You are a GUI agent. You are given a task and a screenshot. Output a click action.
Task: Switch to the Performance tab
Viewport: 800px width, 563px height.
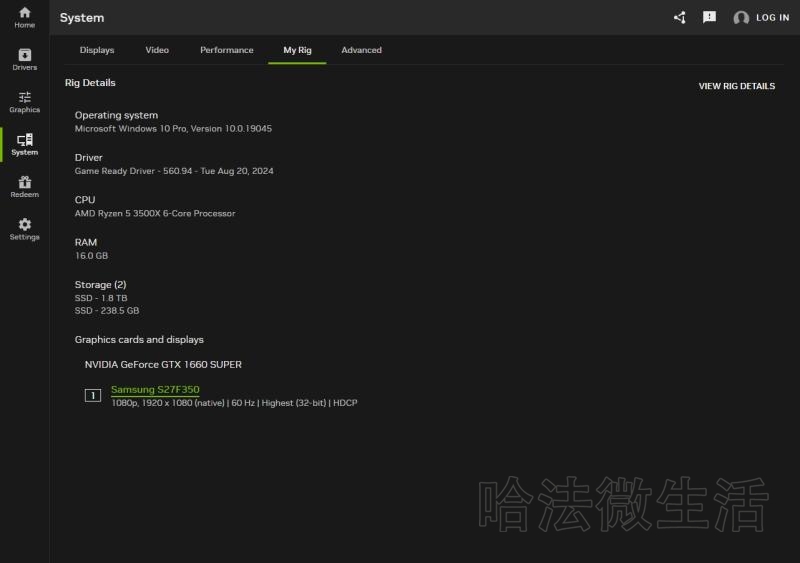point(227,50)
